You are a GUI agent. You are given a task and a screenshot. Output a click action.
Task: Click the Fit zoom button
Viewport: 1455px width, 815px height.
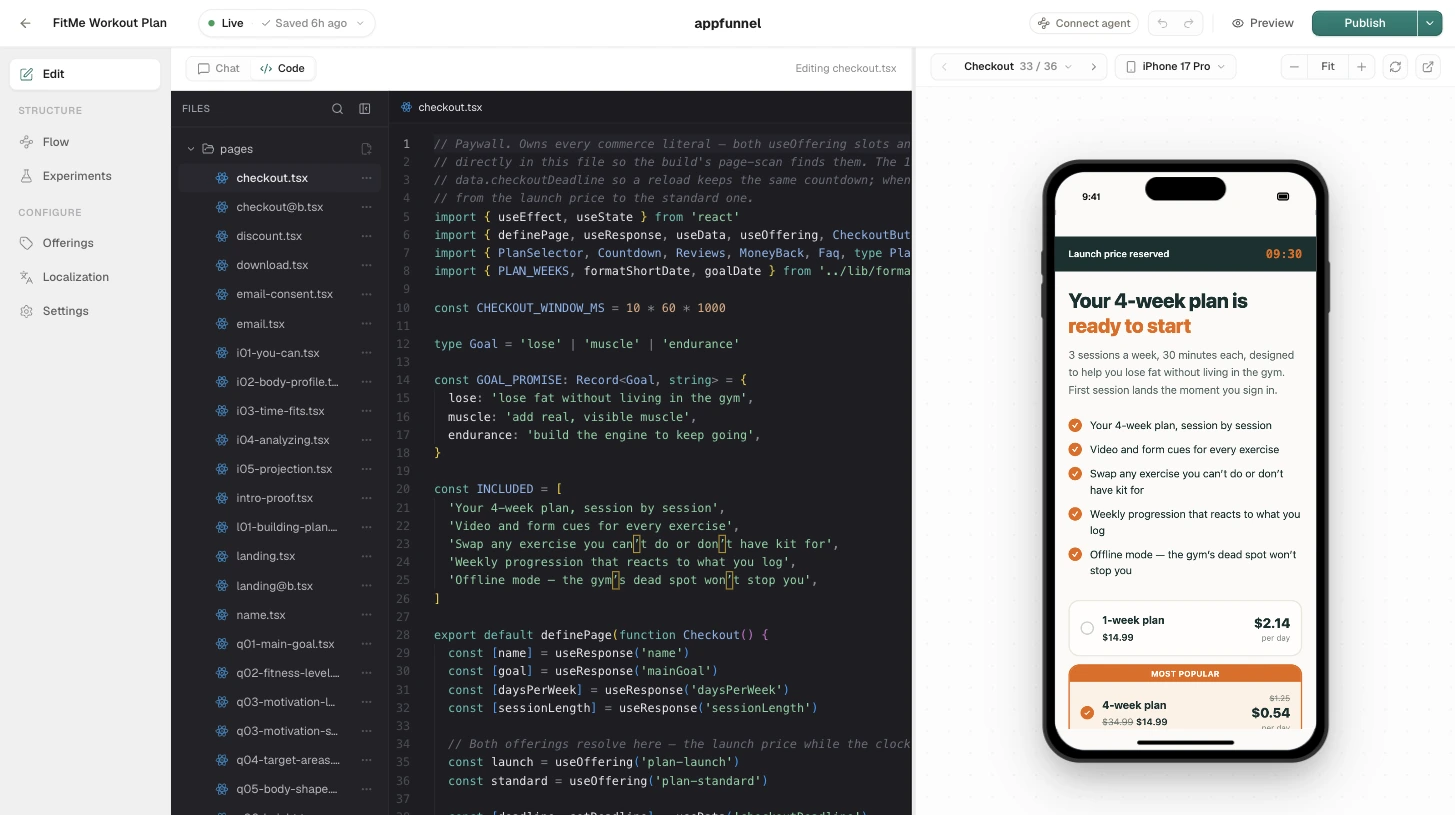1328,67
